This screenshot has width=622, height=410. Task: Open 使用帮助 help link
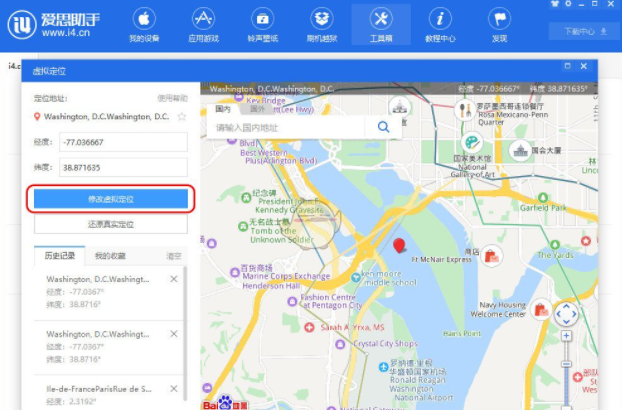point(172,98)
